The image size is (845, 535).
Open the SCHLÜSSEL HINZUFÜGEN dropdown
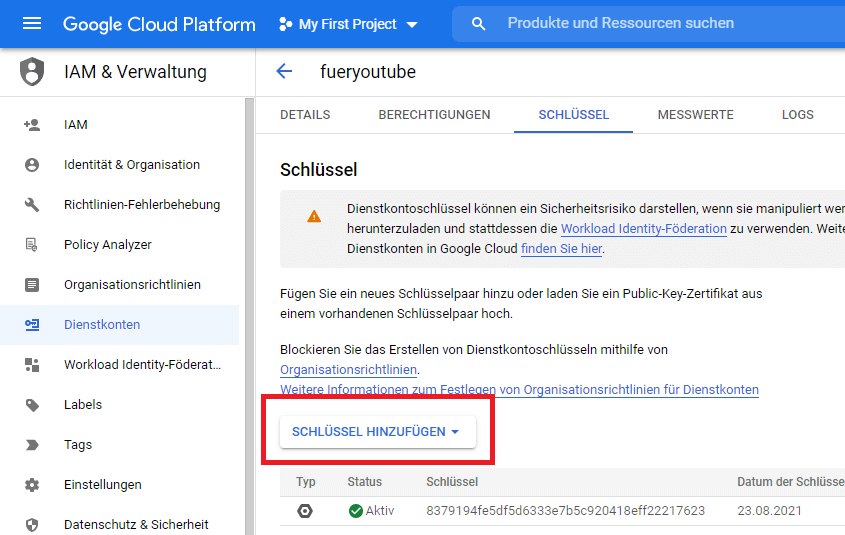(x=377, y=432)
